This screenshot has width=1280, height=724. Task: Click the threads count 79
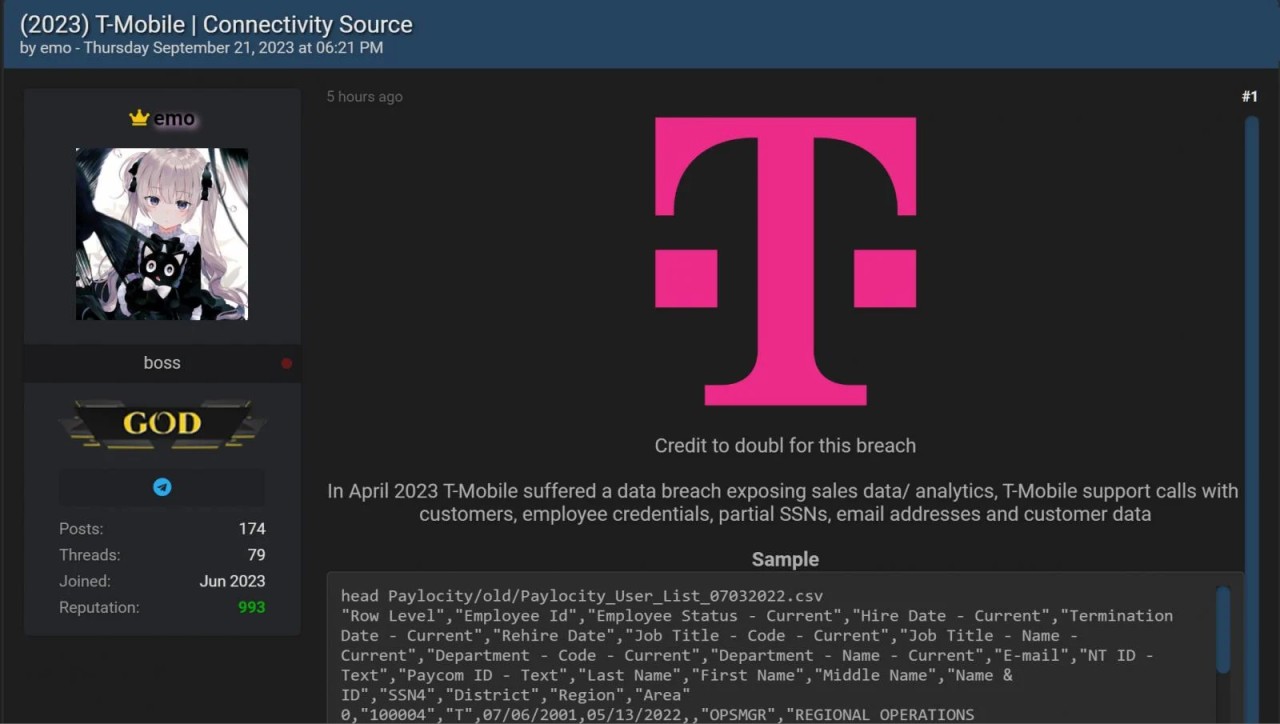click(x=256, y=554)
